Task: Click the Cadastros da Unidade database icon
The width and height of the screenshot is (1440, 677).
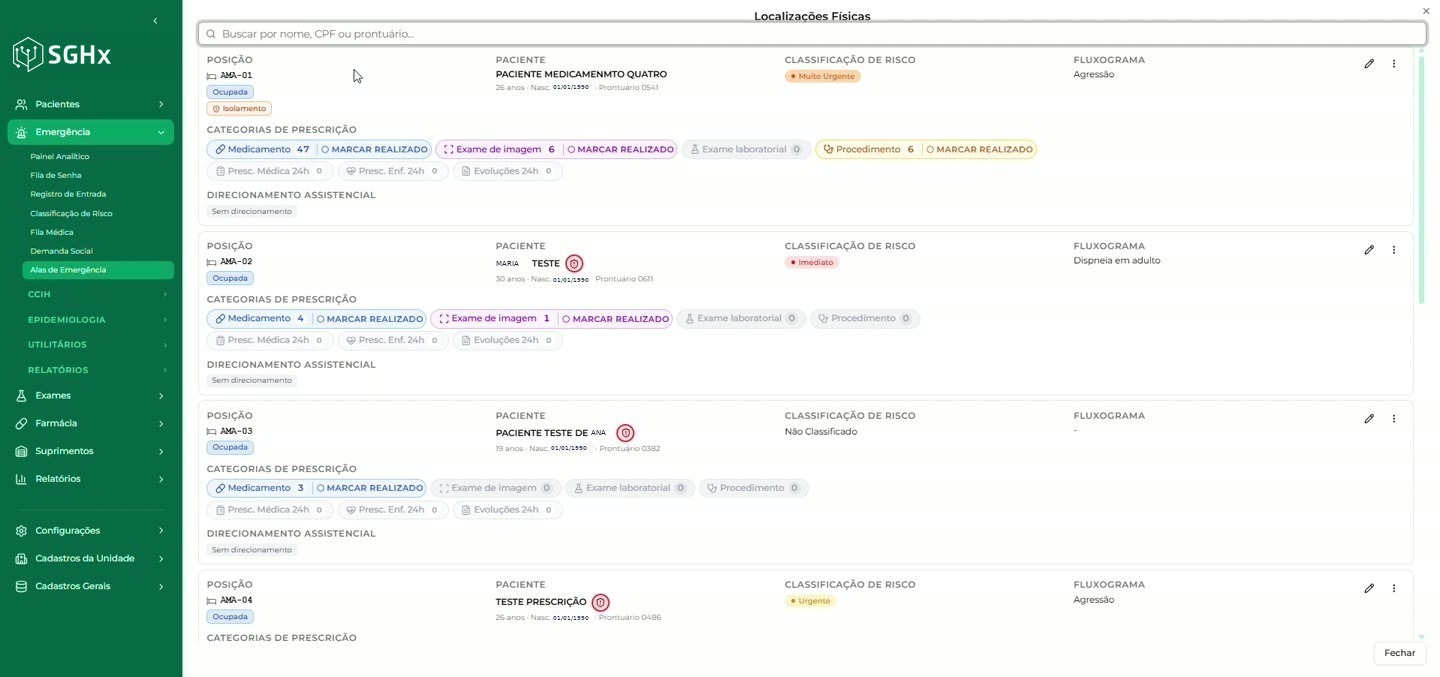Action: tap(21, 559)
